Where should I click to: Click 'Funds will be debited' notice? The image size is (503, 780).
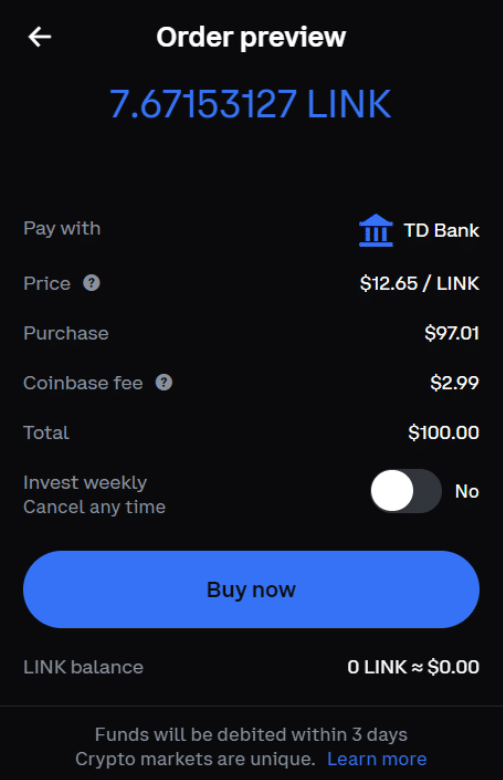click(251, 734)
